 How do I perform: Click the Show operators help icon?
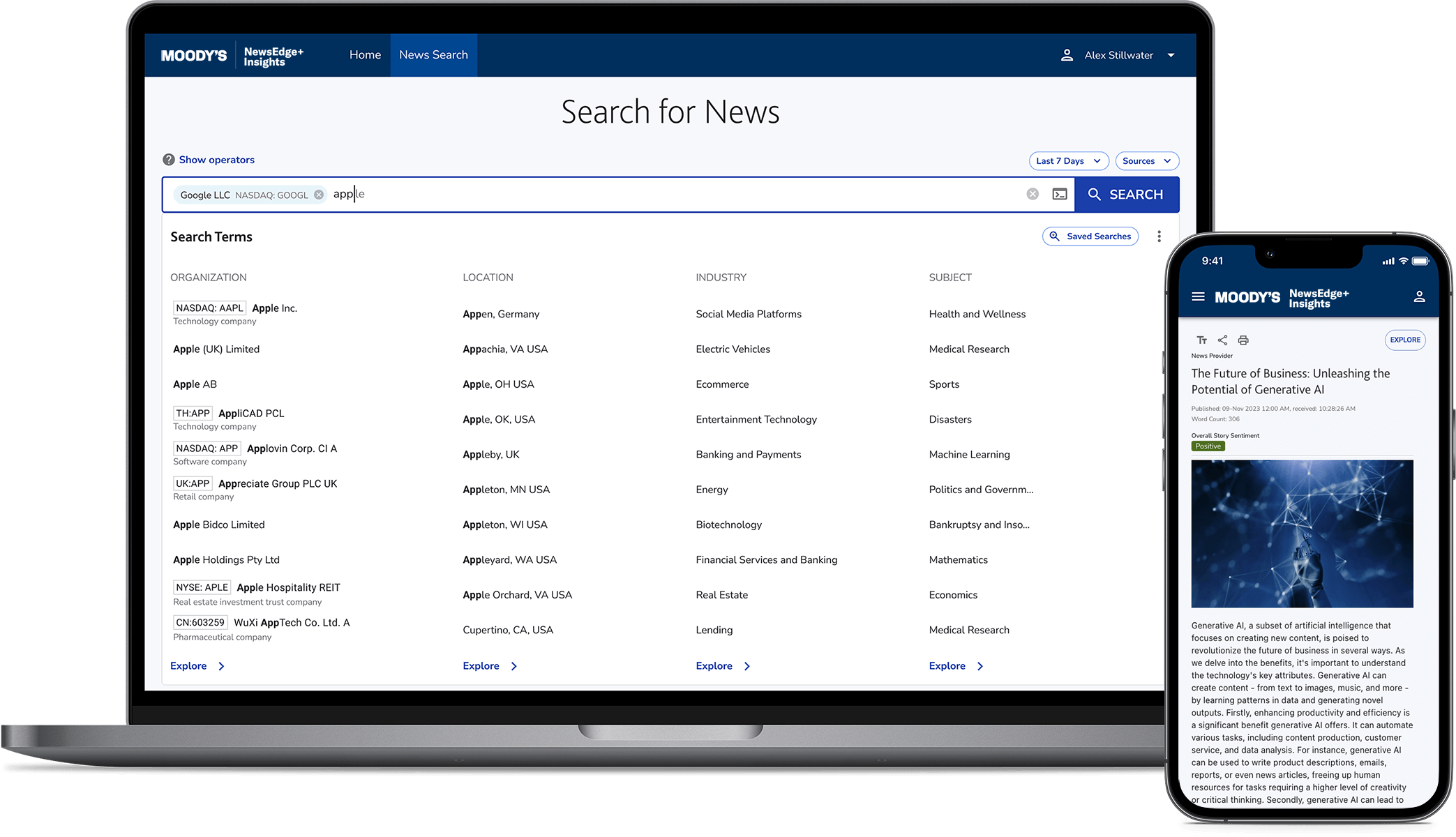tap(169, 160)
